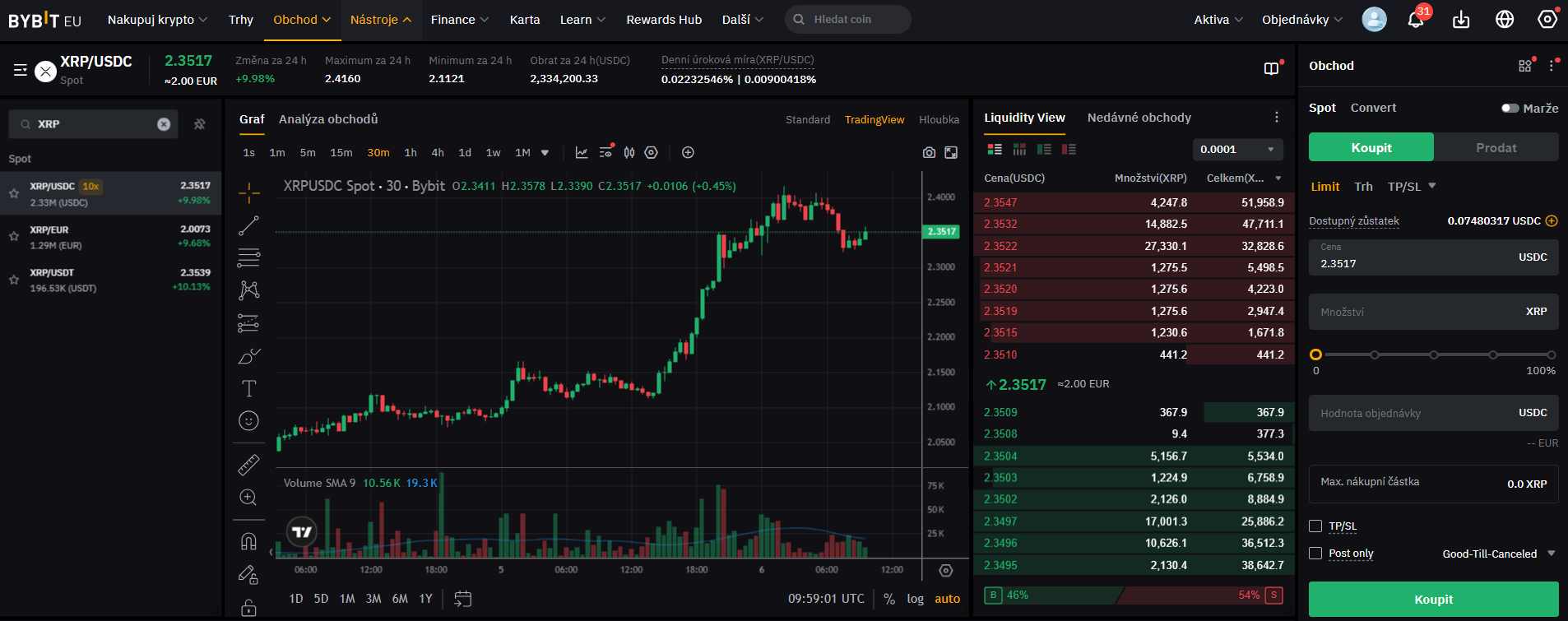Open chart indicators icon
This screenshot has height=621, width=1568.
582,153
